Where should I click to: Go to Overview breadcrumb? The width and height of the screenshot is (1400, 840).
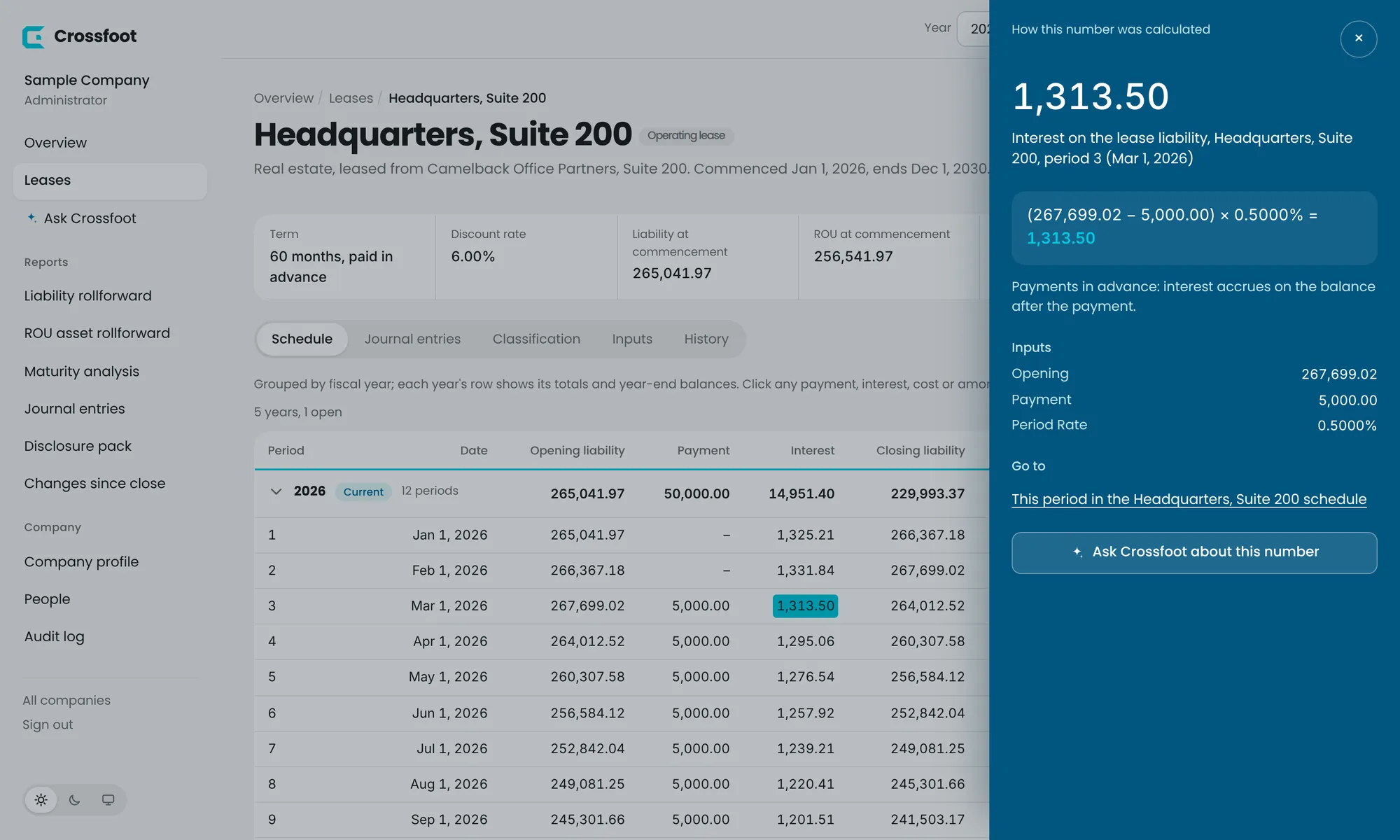click(283, 98)
